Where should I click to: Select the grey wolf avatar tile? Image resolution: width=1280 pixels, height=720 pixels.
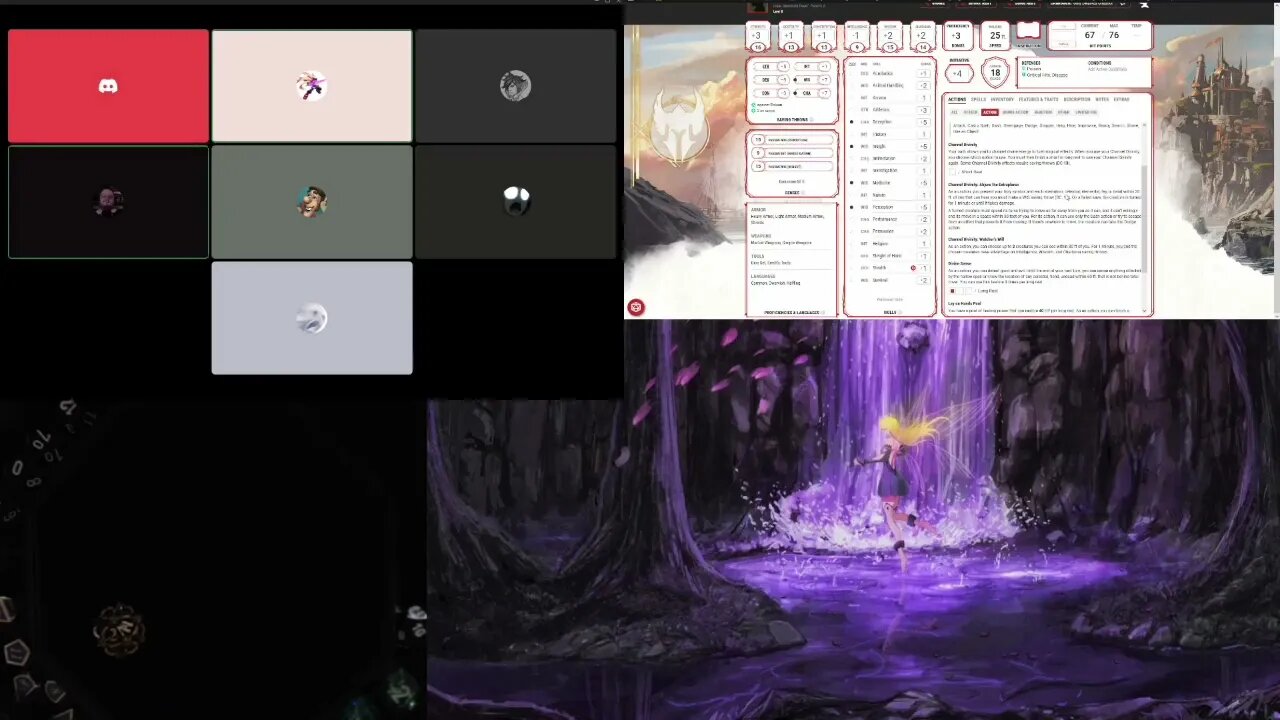(x=516, y=86)
